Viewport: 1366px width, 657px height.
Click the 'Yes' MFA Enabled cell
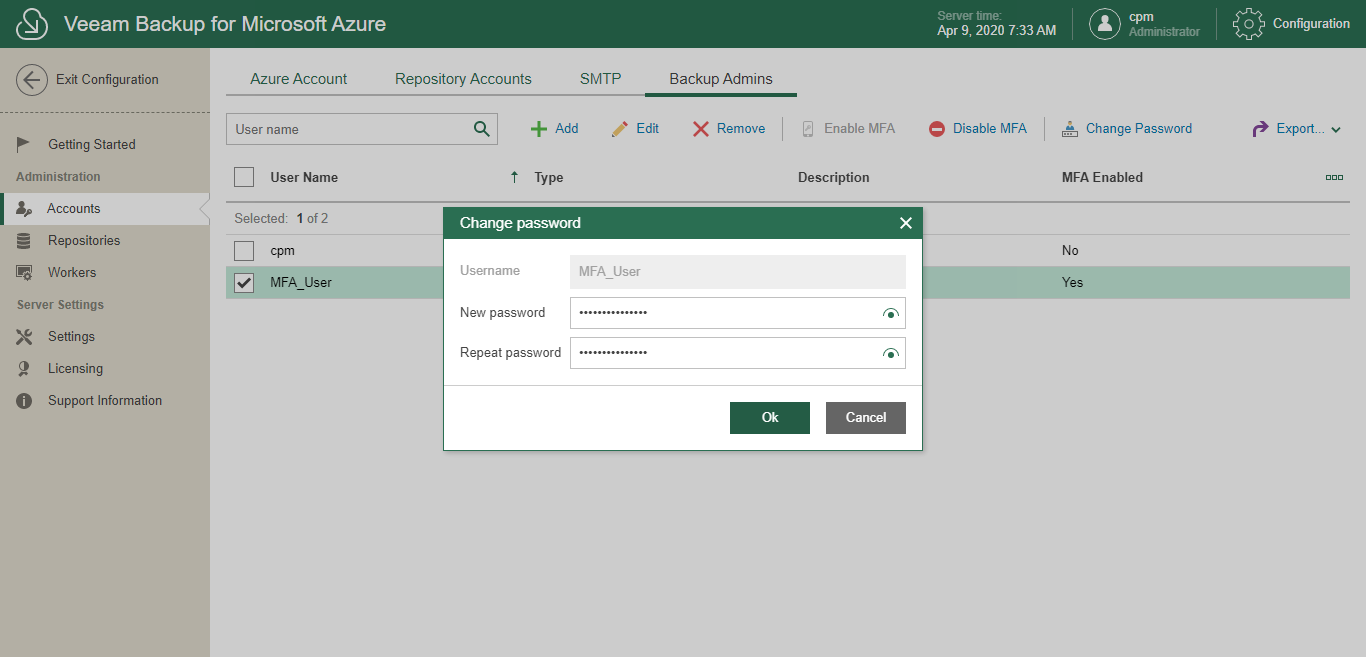coord(1073,283)
